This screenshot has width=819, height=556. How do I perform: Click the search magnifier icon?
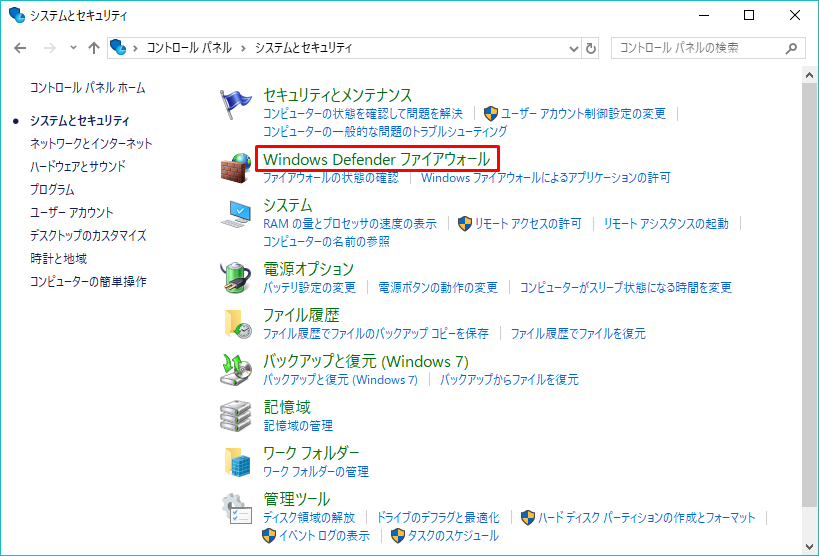coord(791,48)
